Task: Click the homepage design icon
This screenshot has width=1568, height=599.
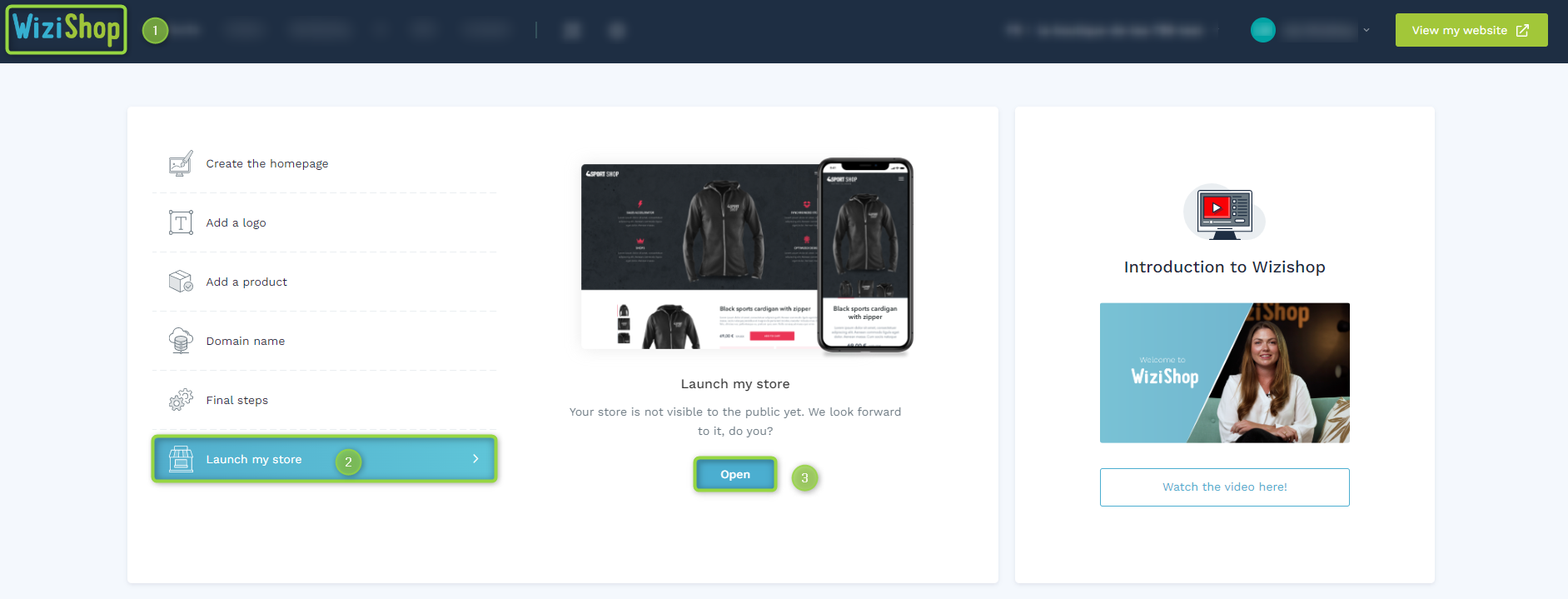Action: click(181, 163)
